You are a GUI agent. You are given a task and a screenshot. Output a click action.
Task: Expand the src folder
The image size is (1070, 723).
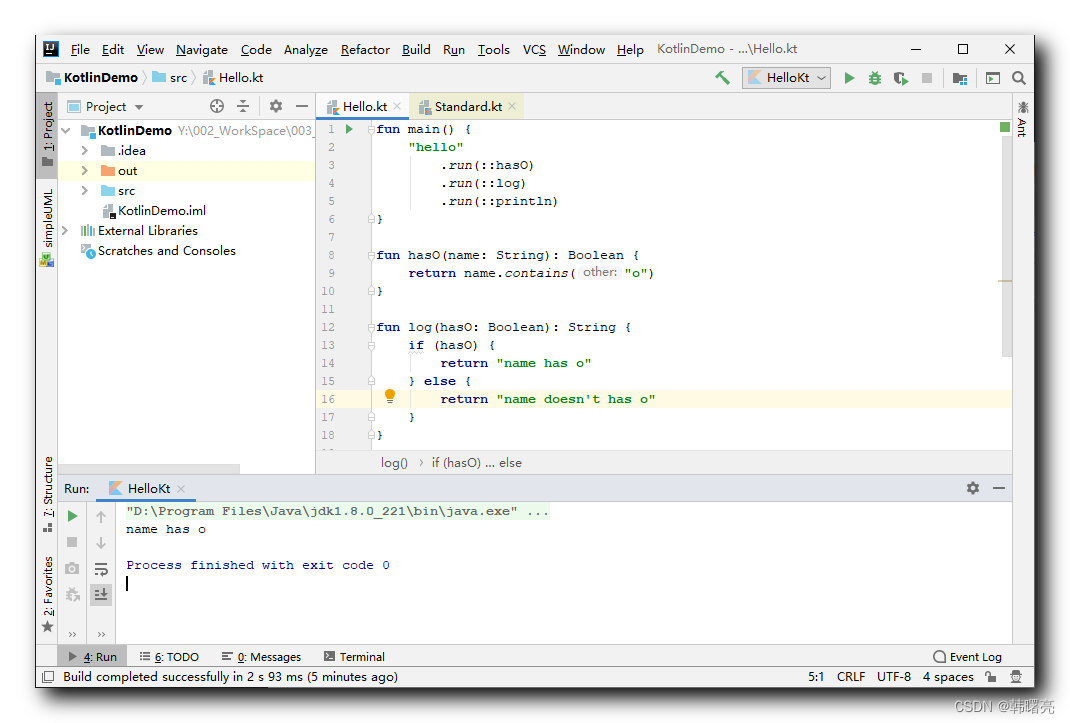(x=85, y=190)
